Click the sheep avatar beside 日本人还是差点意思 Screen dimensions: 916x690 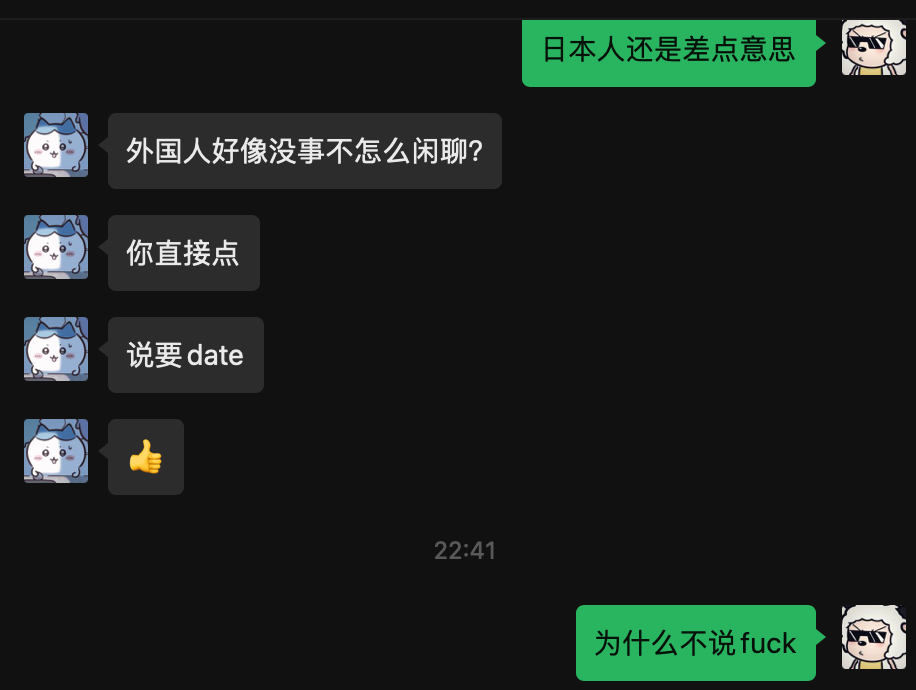pyautogui.click(x=873, y=47)
